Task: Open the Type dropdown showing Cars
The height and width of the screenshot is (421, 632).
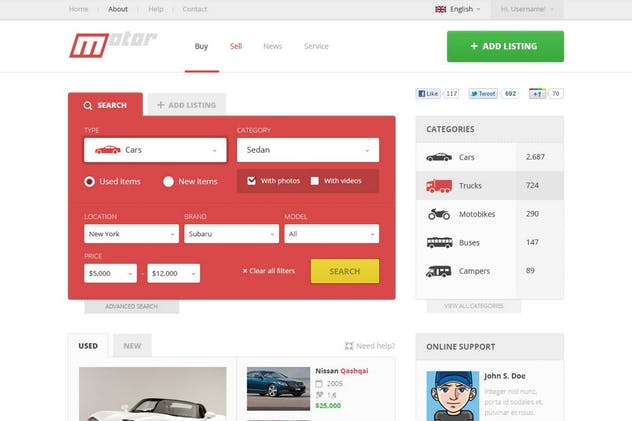Action: point(155,150)
